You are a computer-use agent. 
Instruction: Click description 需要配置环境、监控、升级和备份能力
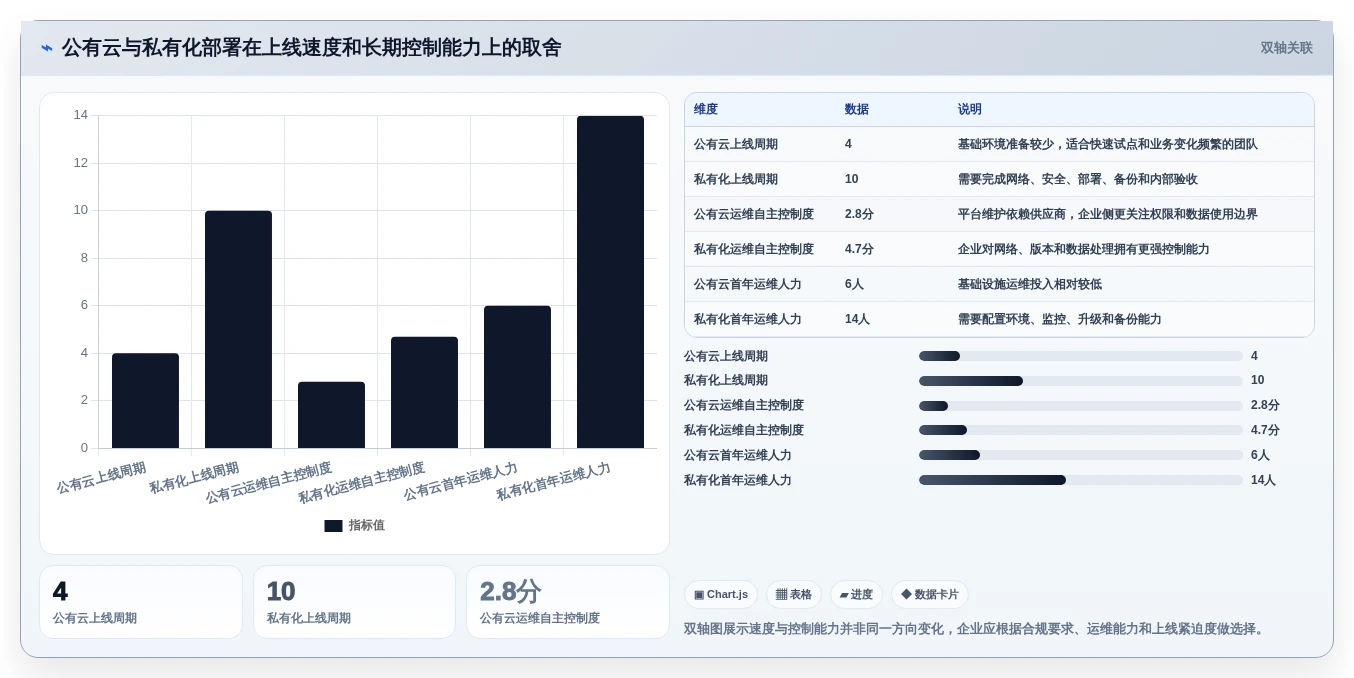tap(1060, 320)
